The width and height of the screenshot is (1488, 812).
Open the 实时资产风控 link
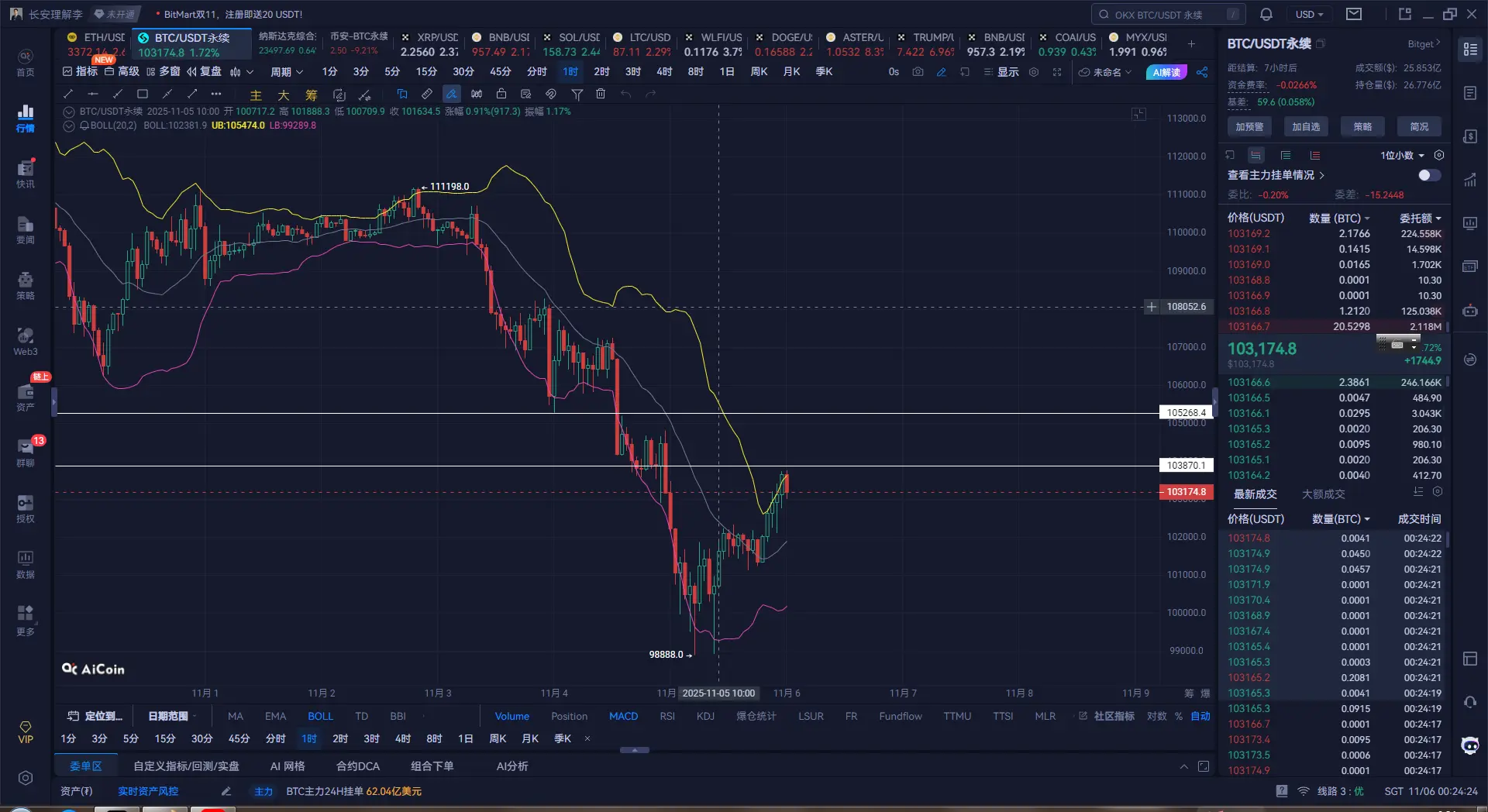[148, 791]
